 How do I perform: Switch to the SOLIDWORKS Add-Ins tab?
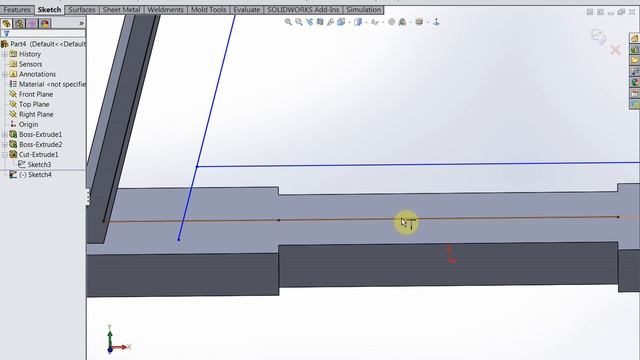click(303, 9)
